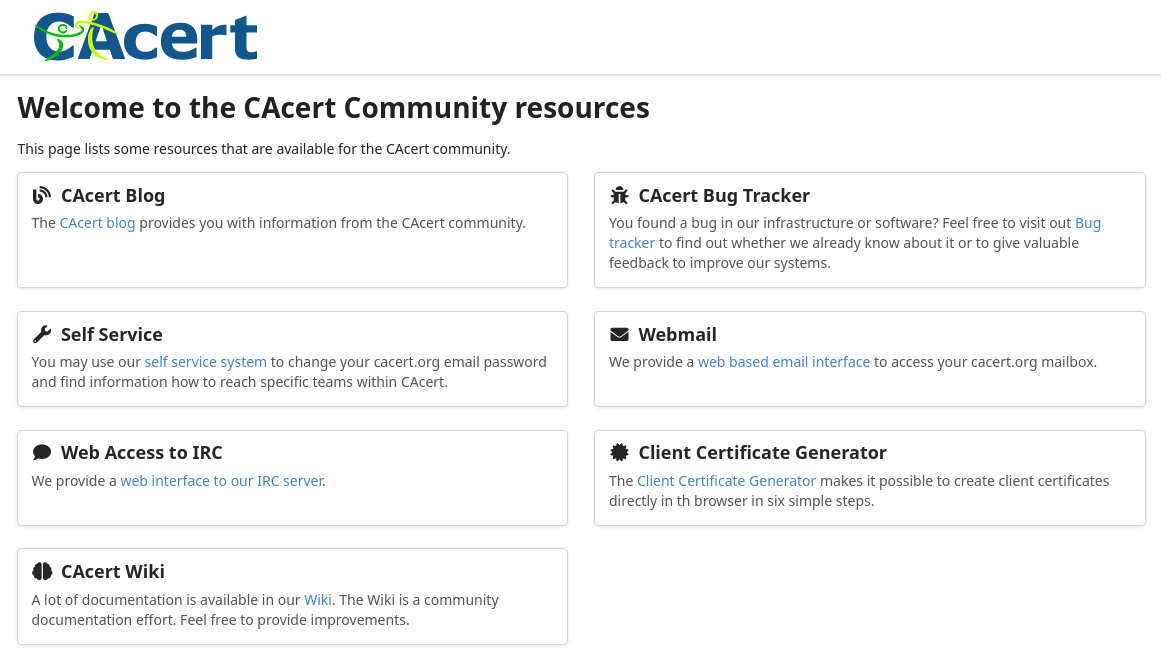This screenshot has height=670, width=1161.
Task: Open web interface to our IRC server
Action: [x=221, y=481]
